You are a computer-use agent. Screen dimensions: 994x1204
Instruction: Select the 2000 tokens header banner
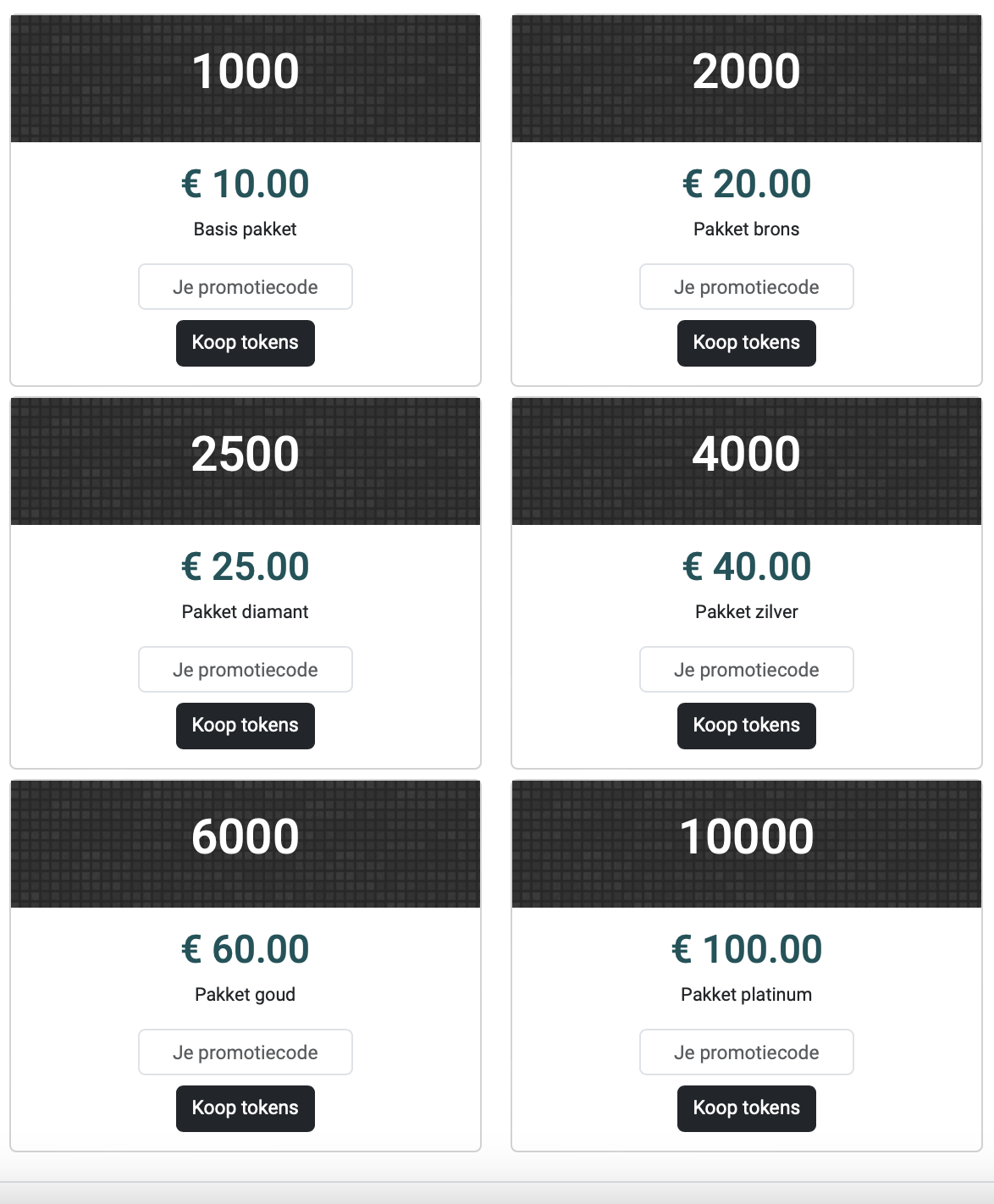point(746,78)
